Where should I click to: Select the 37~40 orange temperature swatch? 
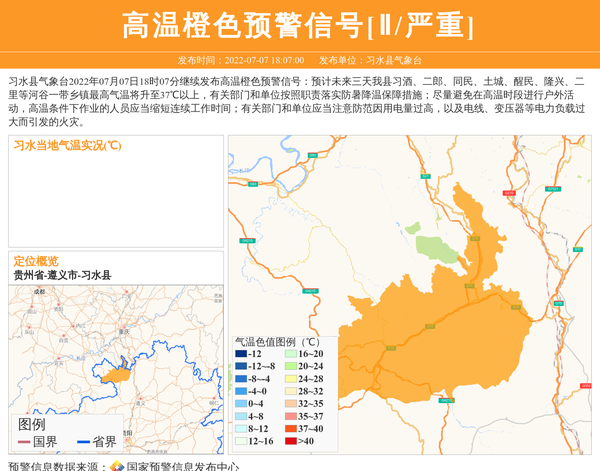click(289, 428)
